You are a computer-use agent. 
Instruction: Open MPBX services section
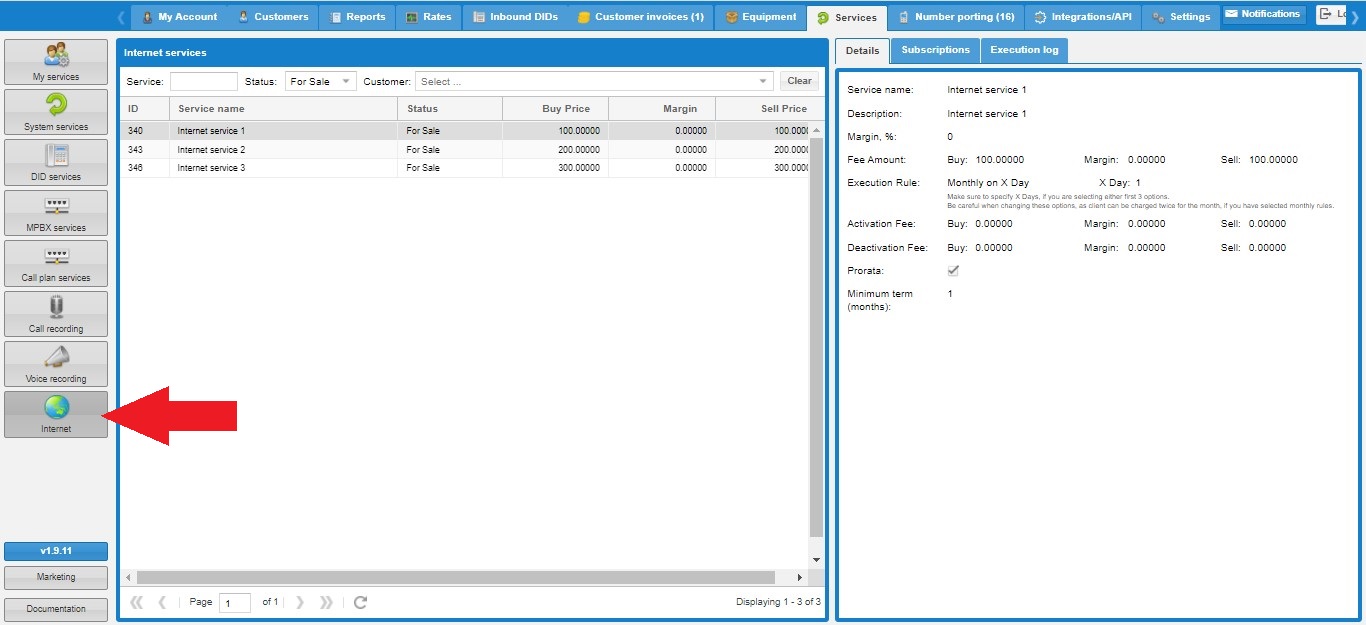(56, 213)
